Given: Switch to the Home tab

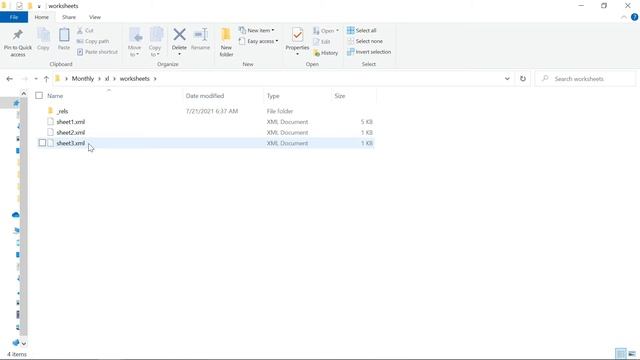Looking at the screenshot, I should click(42, 17).
